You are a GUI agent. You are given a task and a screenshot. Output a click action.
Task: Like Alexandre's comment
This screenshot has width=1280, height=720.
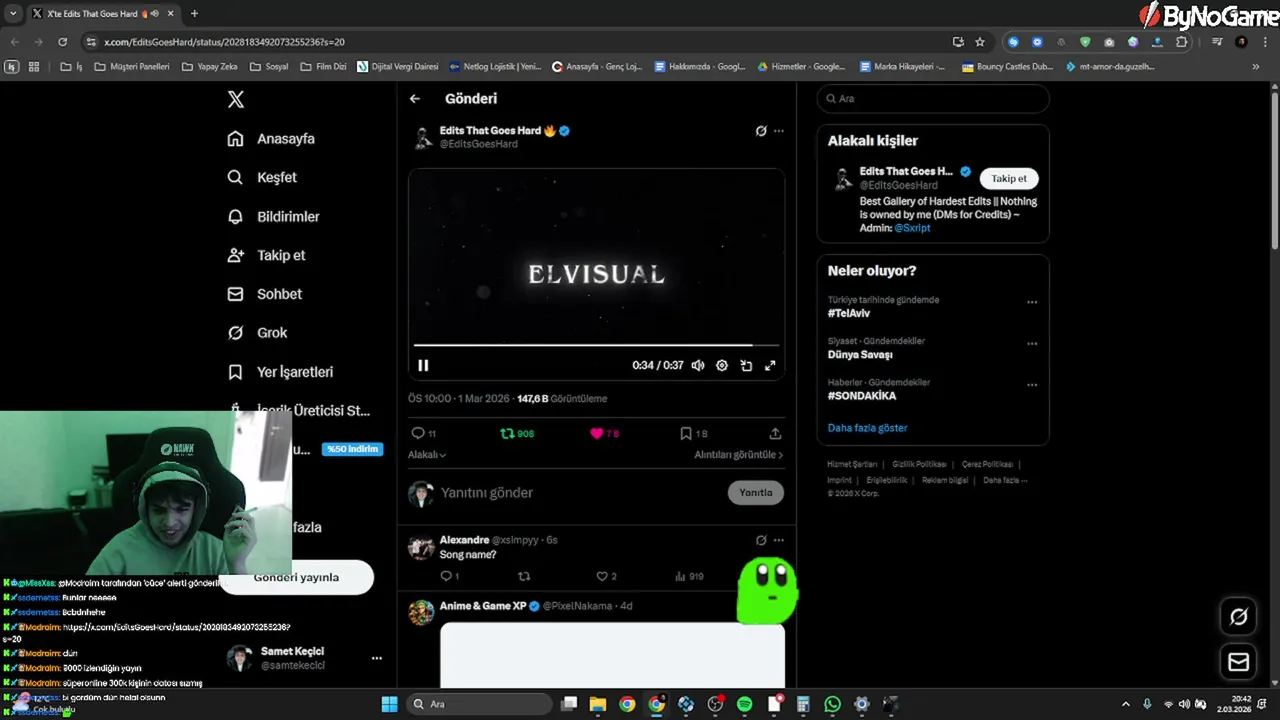(606, 577)
